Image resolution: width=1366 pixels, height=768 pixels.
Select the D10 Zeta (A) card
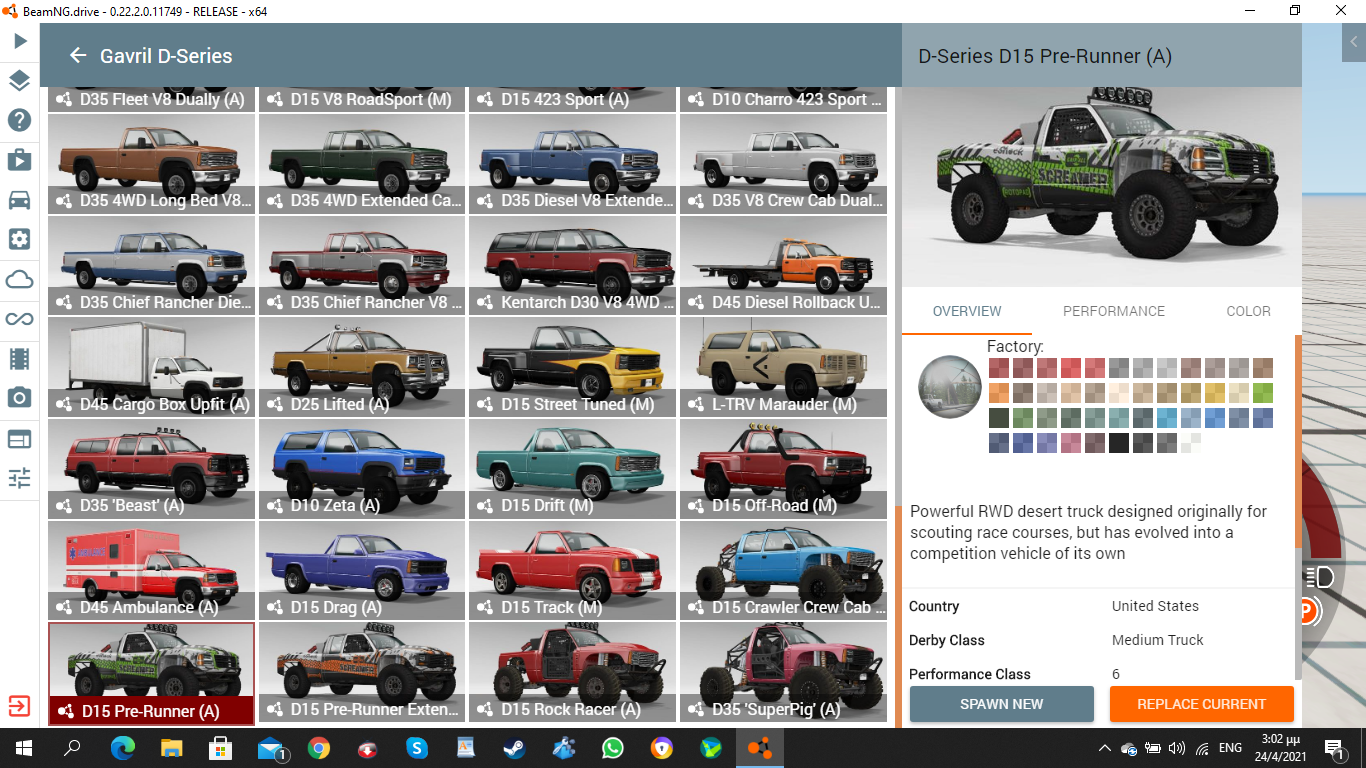tap(362, 468)
